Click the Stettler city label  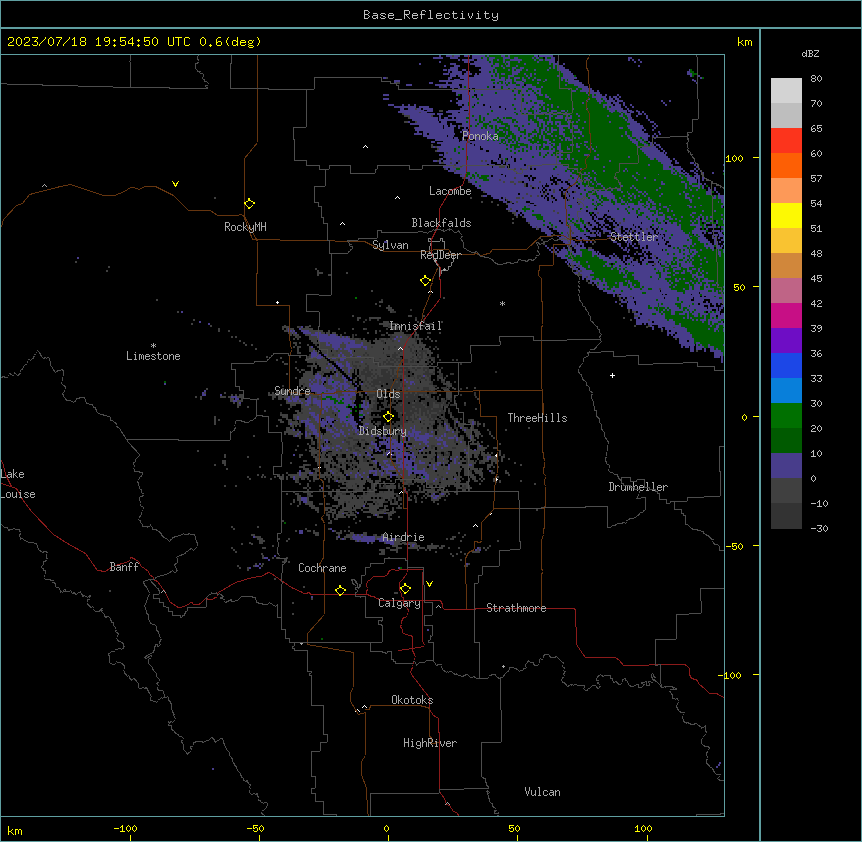click(634, 237)
